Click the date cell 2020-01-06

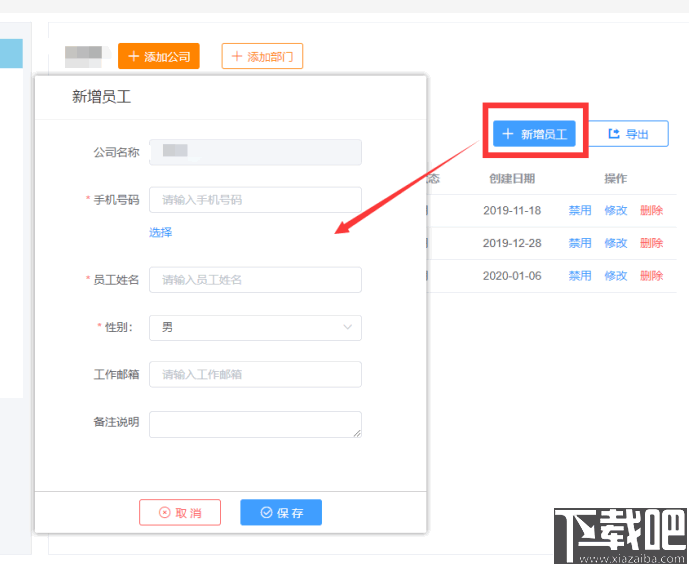tap(512, 276)
